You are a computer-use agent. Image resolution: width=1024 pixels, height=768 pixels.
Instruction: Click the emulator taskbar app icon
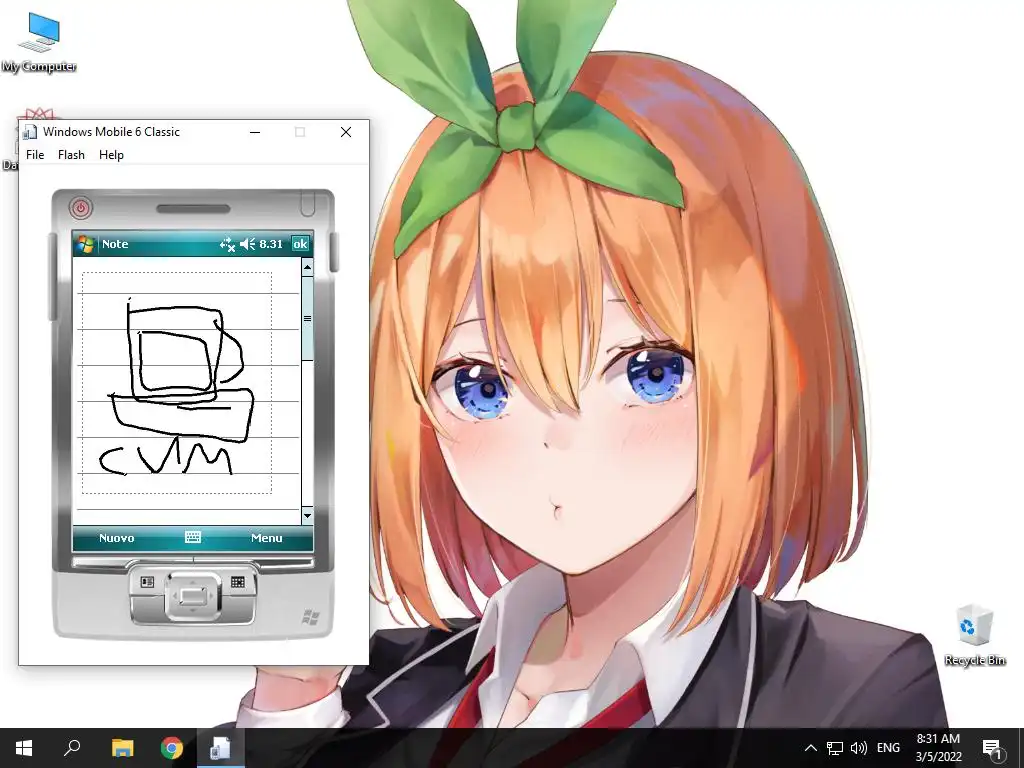point(220,748)
